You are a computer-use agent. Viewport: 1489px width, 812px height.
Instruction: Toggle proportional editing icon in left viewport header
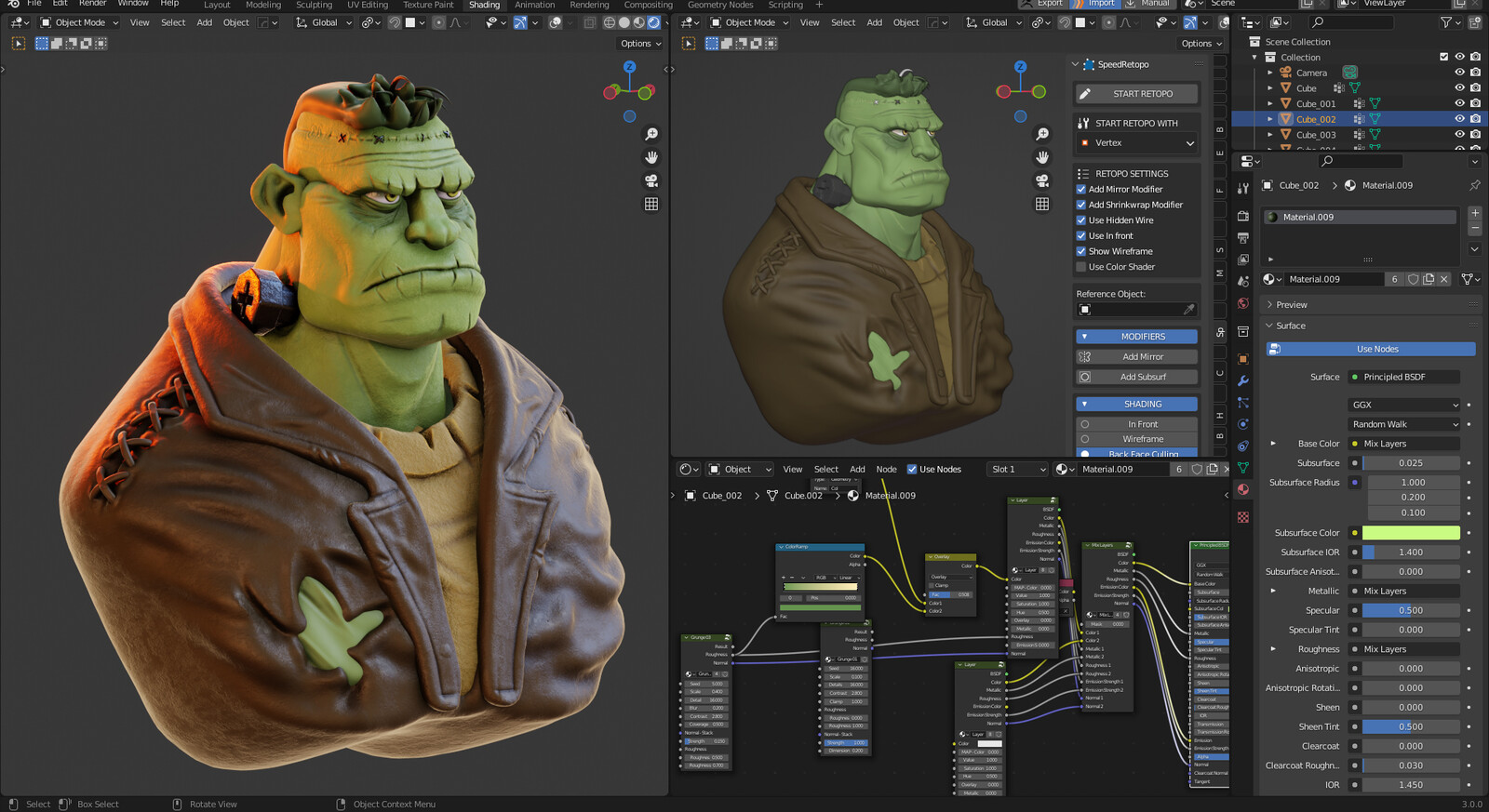pyautogui.click(x=439, y=22)
